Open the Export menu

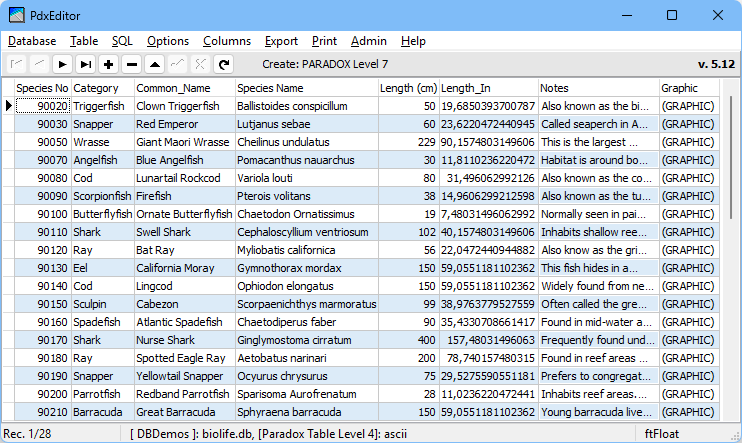(x=281, y=41)
